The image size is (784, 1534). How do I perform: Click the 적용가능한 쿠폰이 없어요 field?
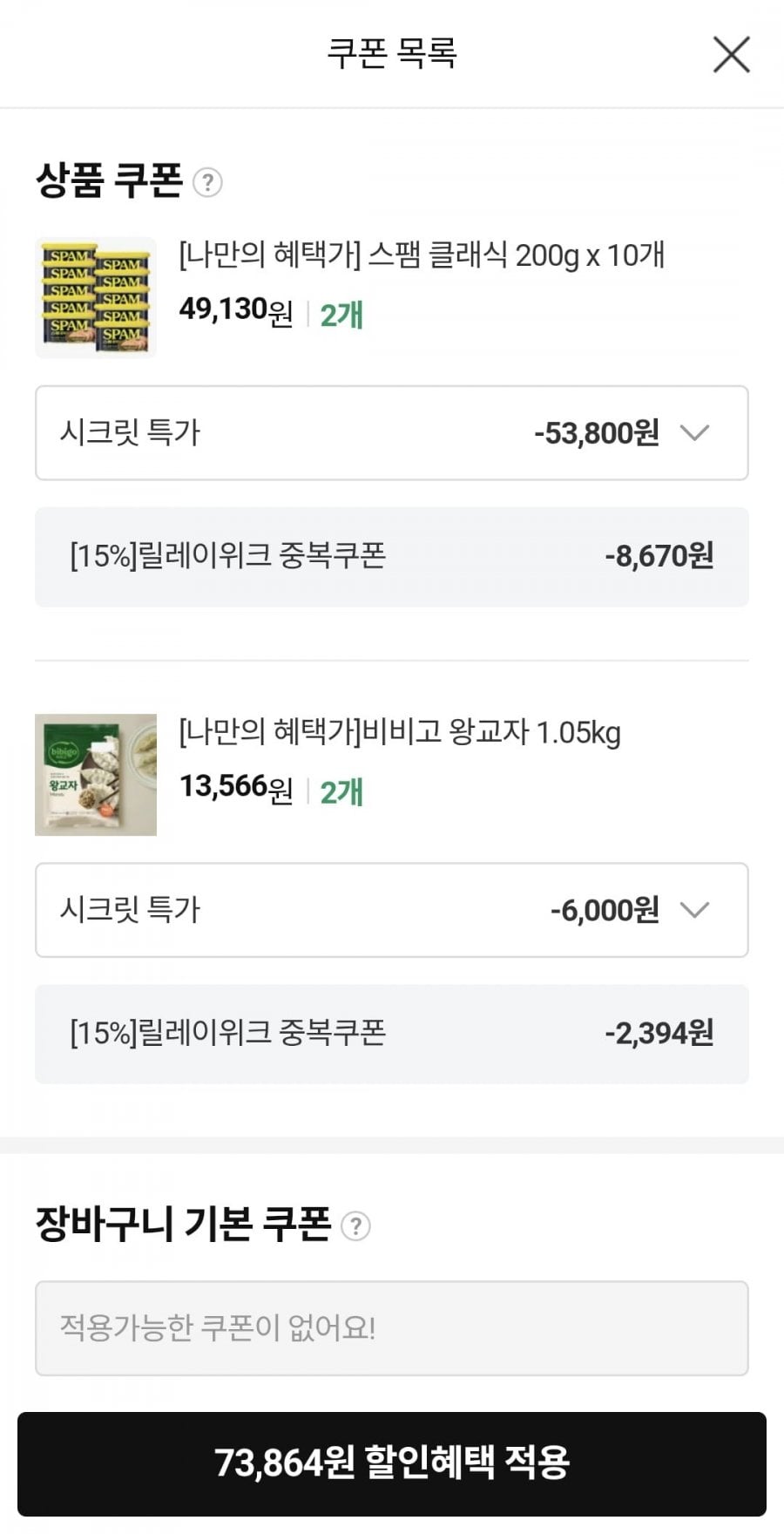[x=391, y=1328]
